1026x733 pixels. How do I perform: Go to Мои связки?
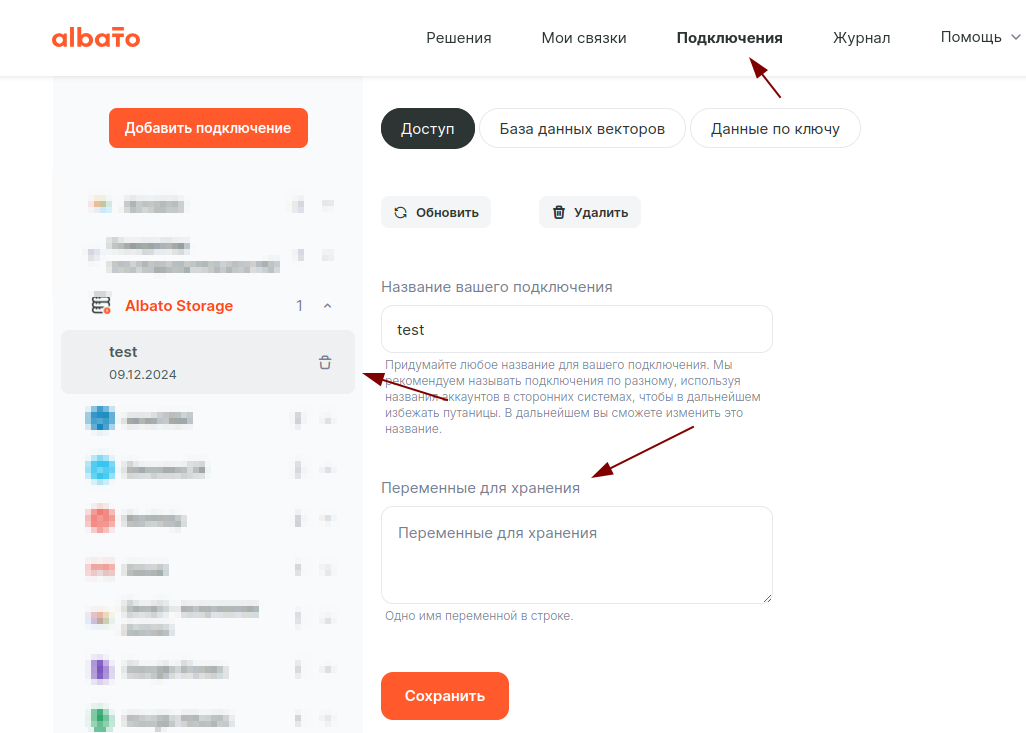coord(584,38)
